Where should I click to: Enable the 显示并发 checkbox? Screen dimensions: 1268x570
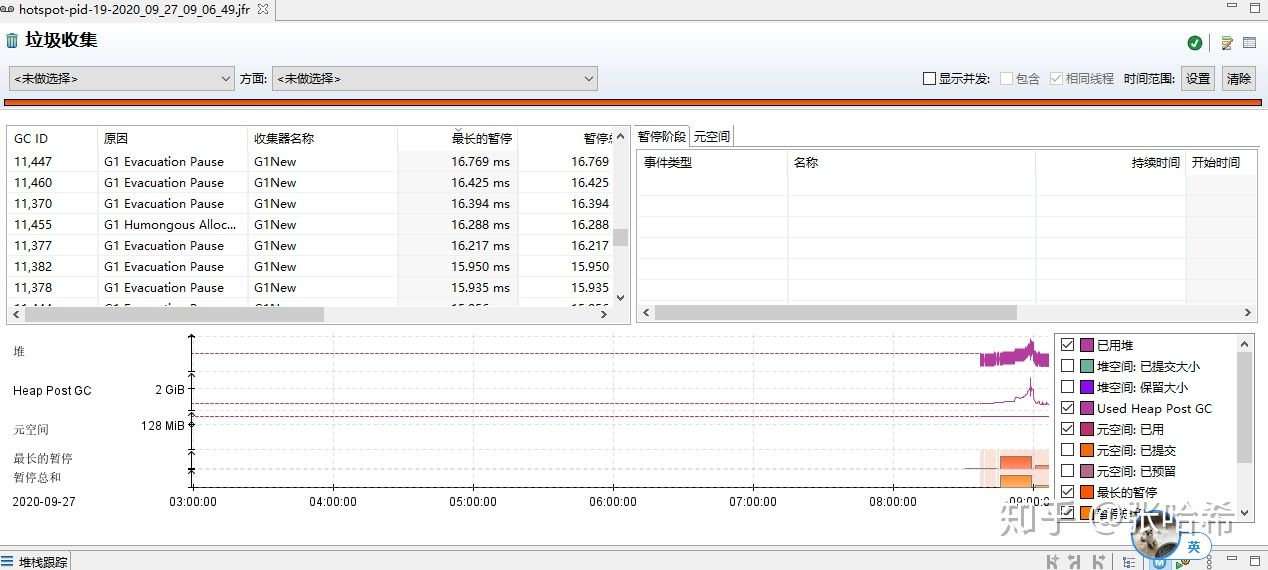[x=929, y=78]
